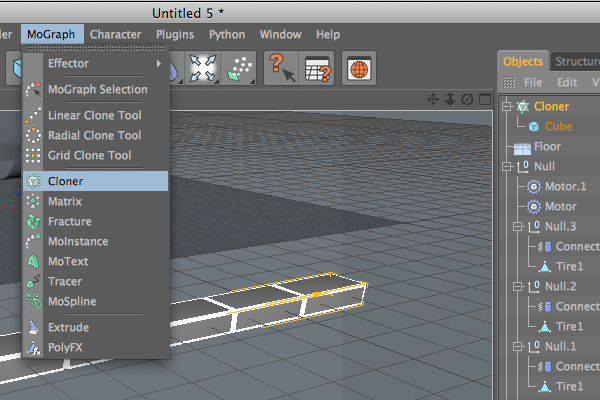This screenshot has width=600, height=400.
Task: Click the MoGraph Selection icon
Action: tap(33, 89)
